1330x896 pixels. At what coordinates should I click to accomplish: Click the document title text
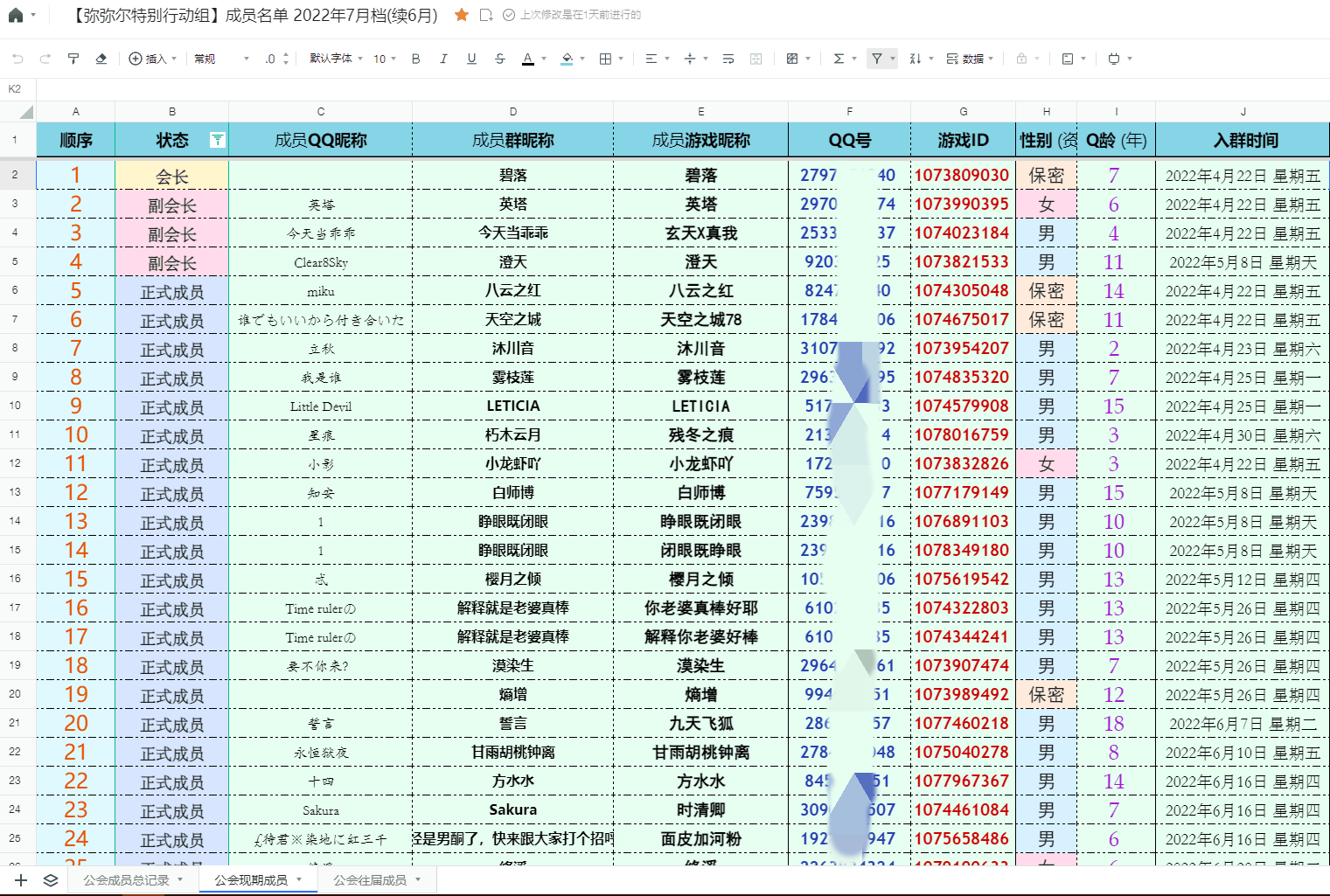point(253,15)
